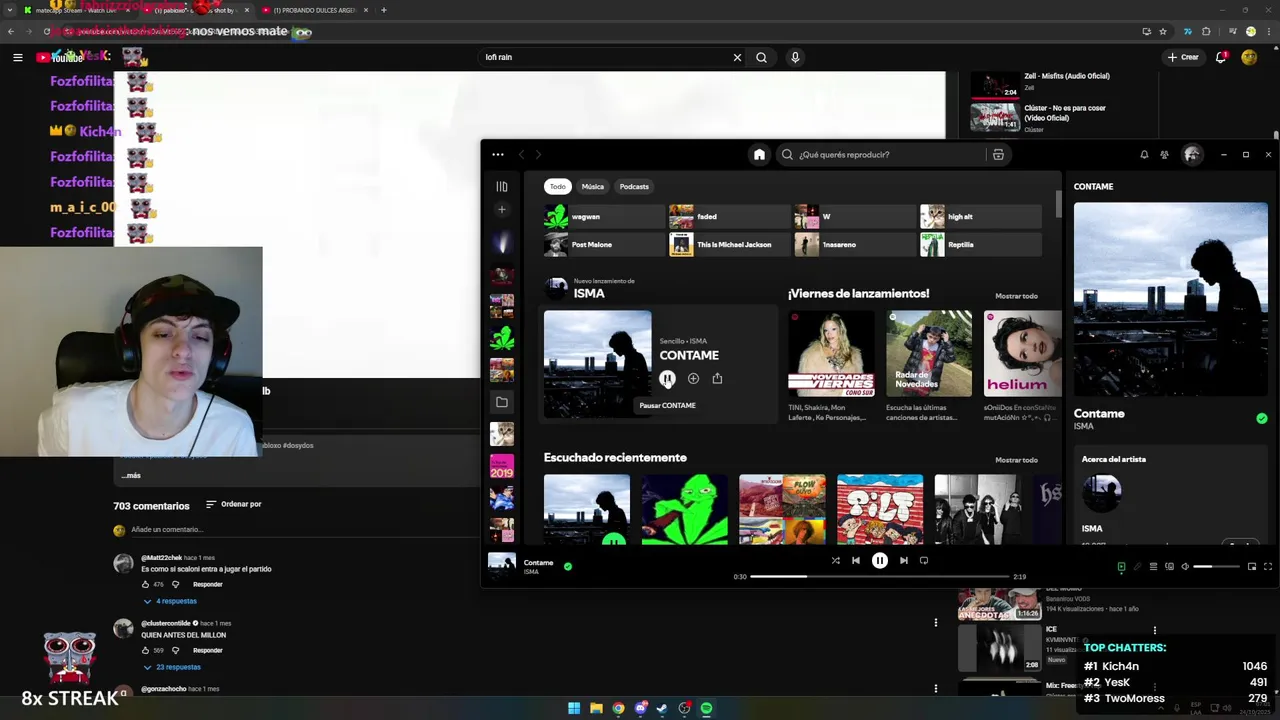Open the lyrics microphone icon

(x=1137, y=566)
